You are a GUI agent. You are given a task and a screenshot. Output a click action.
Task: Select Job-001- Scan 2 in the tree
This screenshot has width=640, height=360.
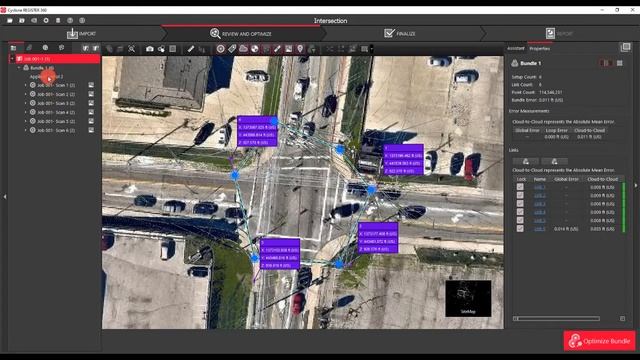pyautogui.click(x=56, y=94)
